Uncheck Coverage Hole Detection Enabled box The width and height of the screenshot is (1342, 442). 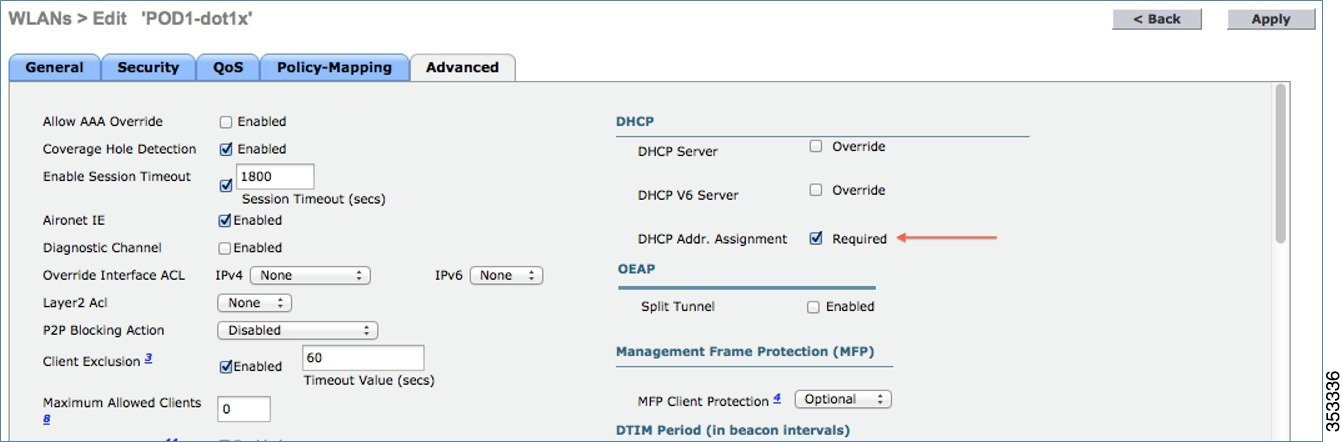[x=226, y=149]
